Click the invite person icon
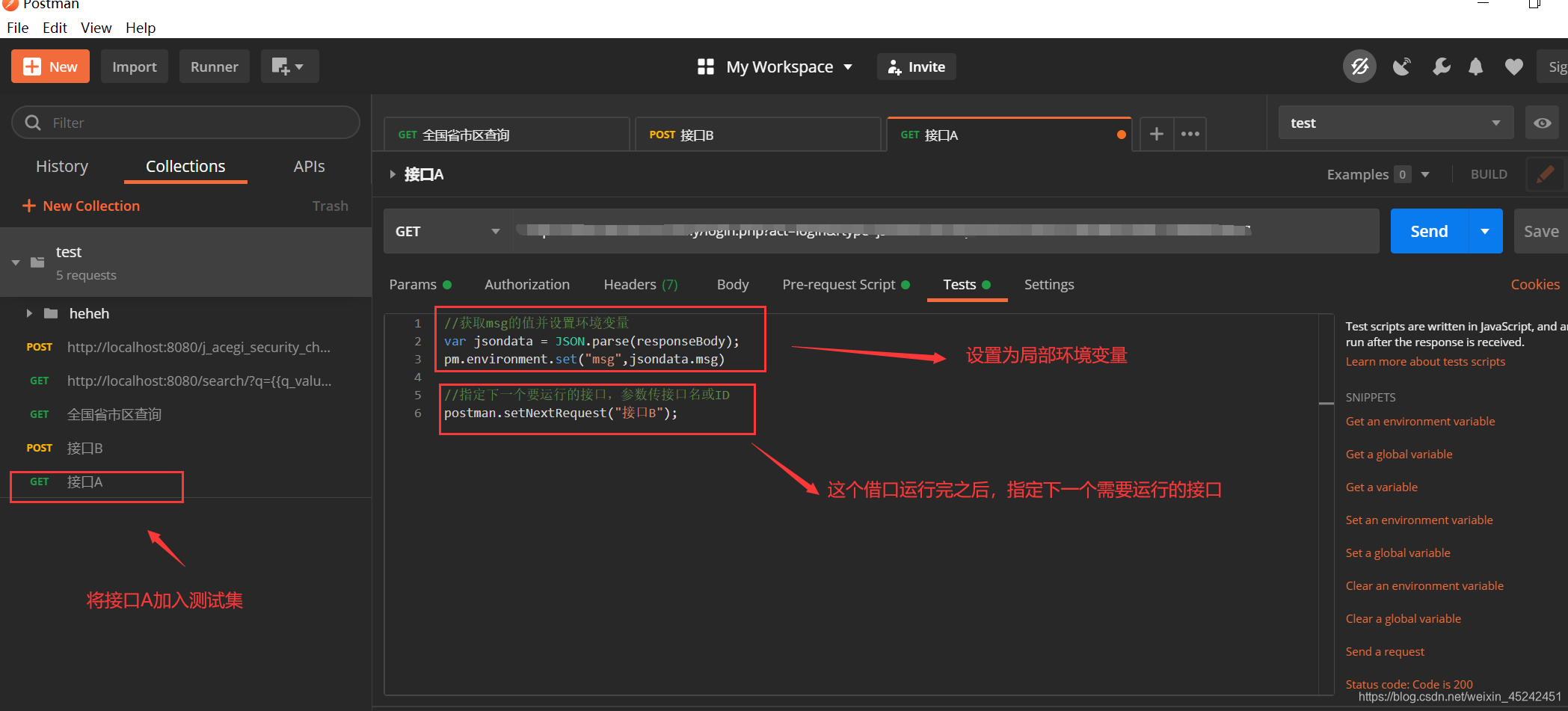Screen dimensions: 1568x711 894,67
